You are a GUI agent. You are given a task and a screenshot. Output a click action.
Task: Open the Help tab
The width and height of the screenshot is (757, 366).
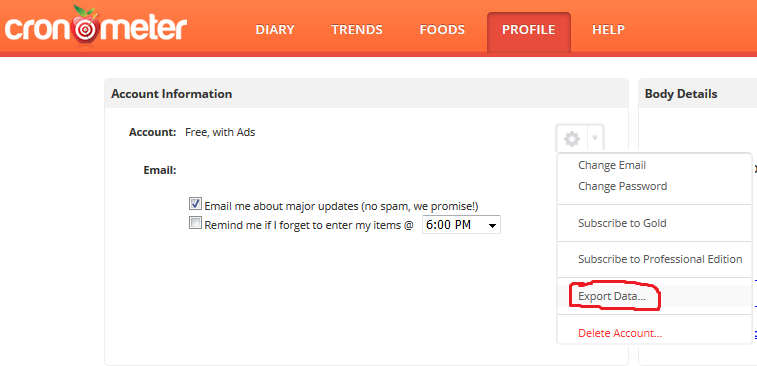608,29
